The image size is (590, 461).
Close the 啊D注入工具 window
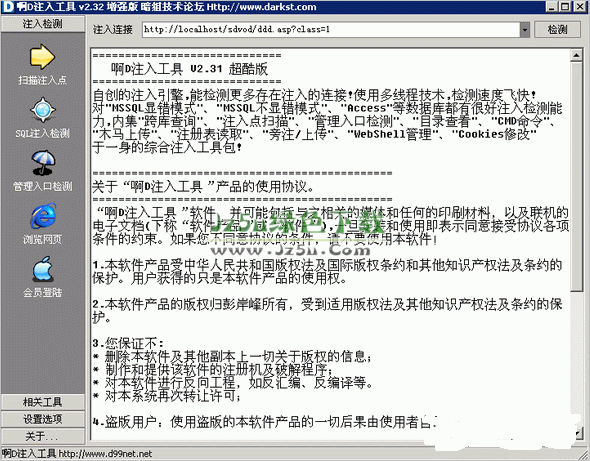click(580, 7)
